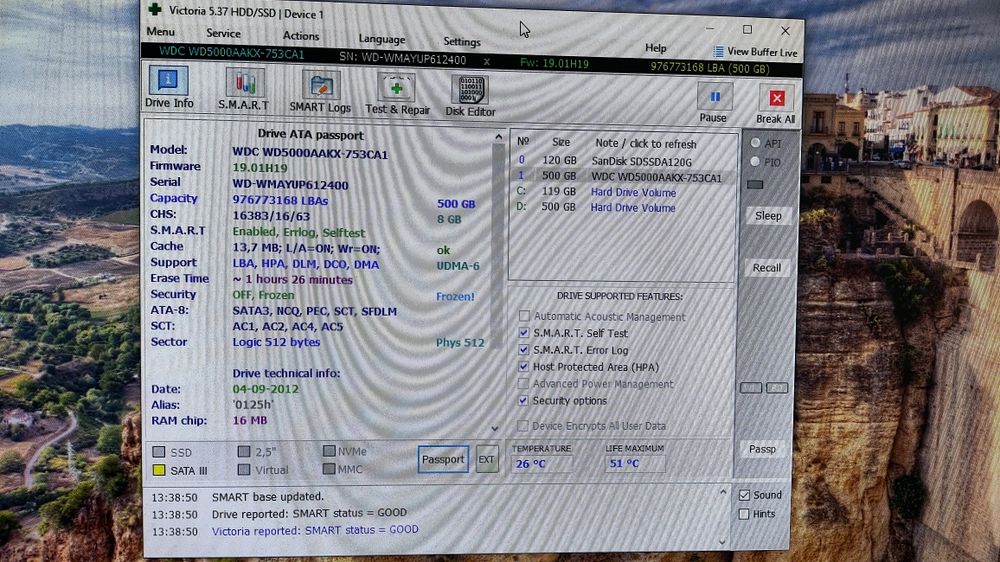Click log panel scroll up arrow
Screen dimensions: 1000x562
723,492
